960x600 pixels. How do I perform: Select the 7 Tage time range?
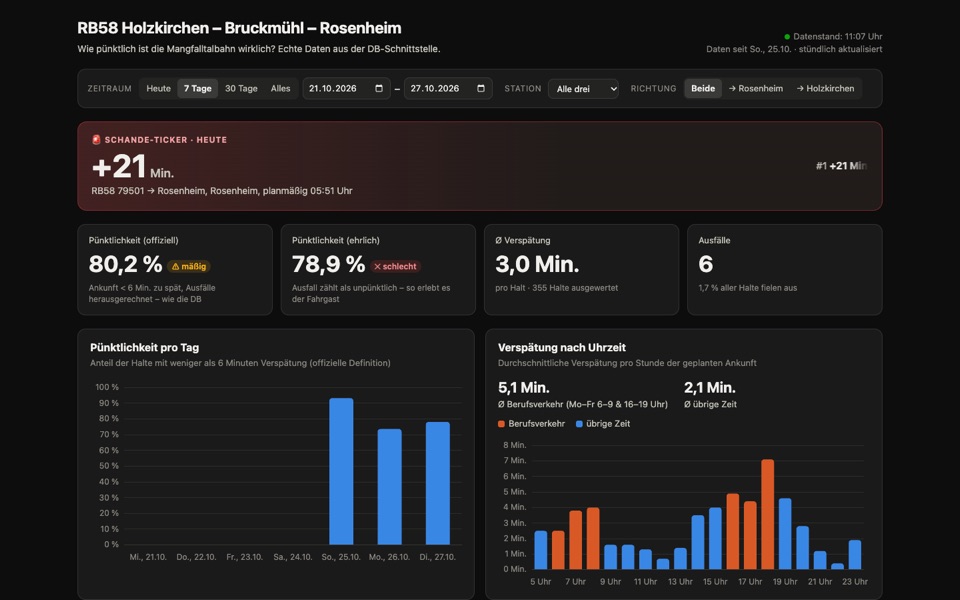198,88
